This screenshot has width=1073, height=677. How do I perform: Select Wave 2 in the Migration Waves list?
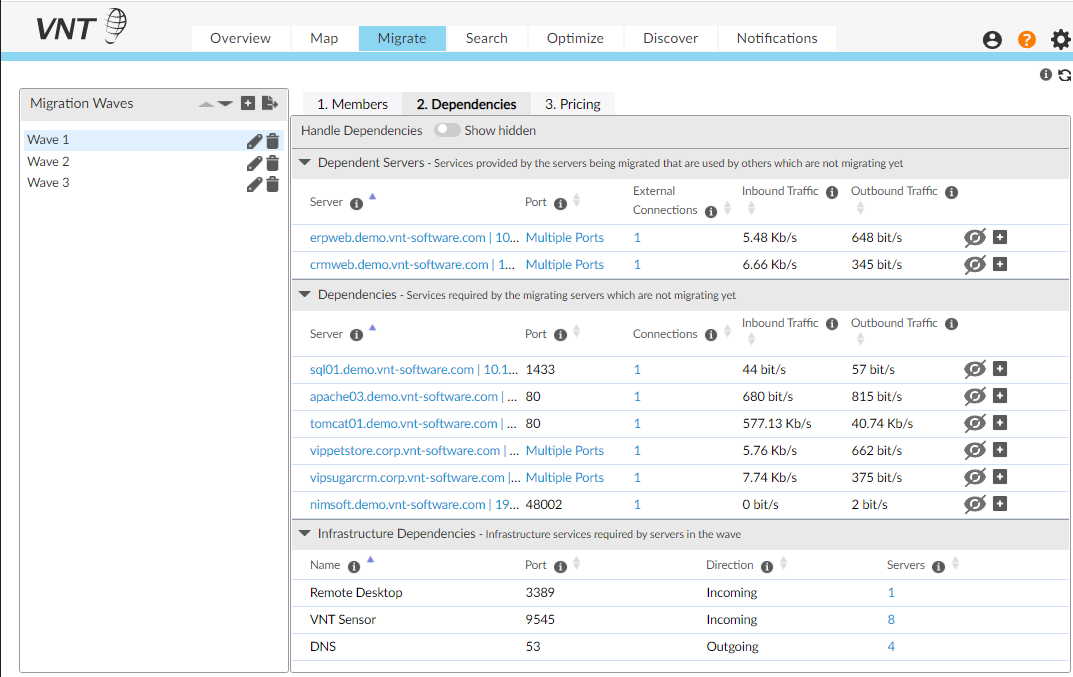point(48,161)
